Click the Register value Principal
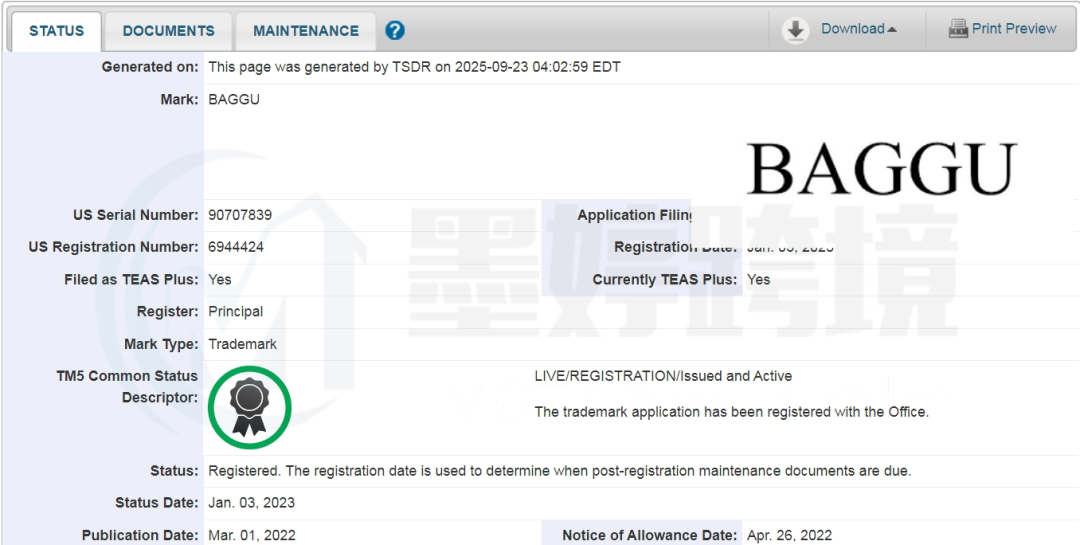 236,311
